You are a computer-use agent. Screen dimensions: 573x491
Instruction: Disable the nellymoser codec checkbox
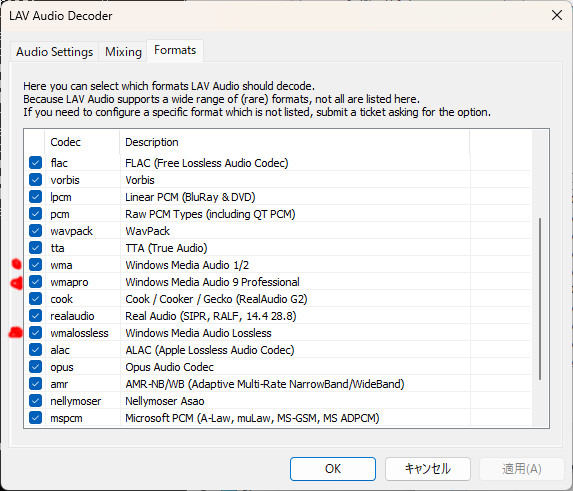[35, 401]
